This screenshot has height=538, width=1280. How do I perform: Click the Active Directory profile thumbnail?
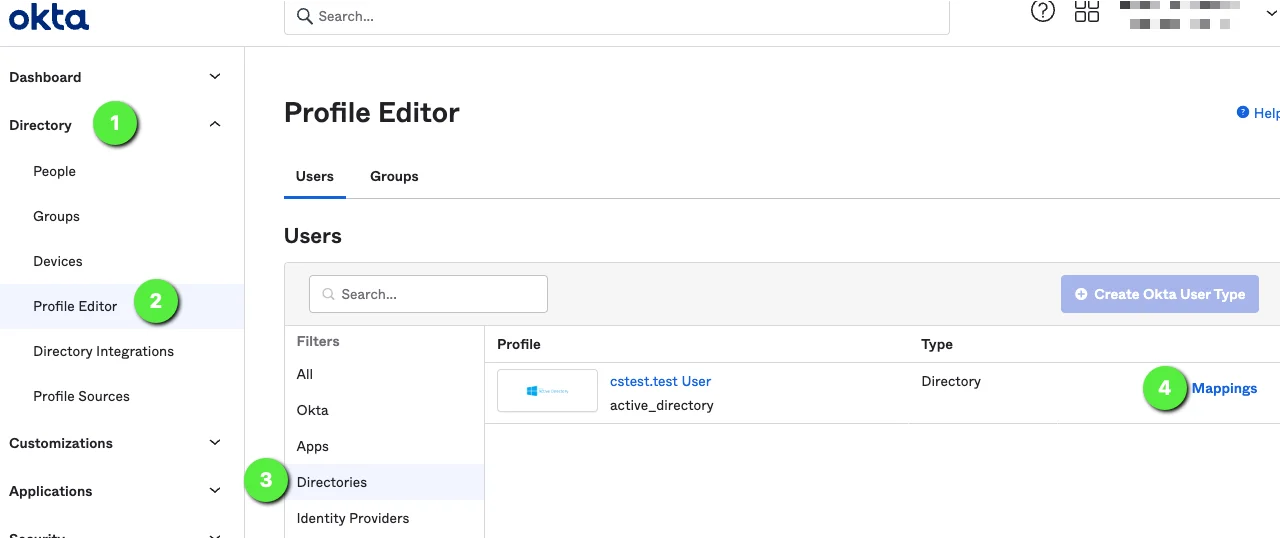(x=547, y=391)
